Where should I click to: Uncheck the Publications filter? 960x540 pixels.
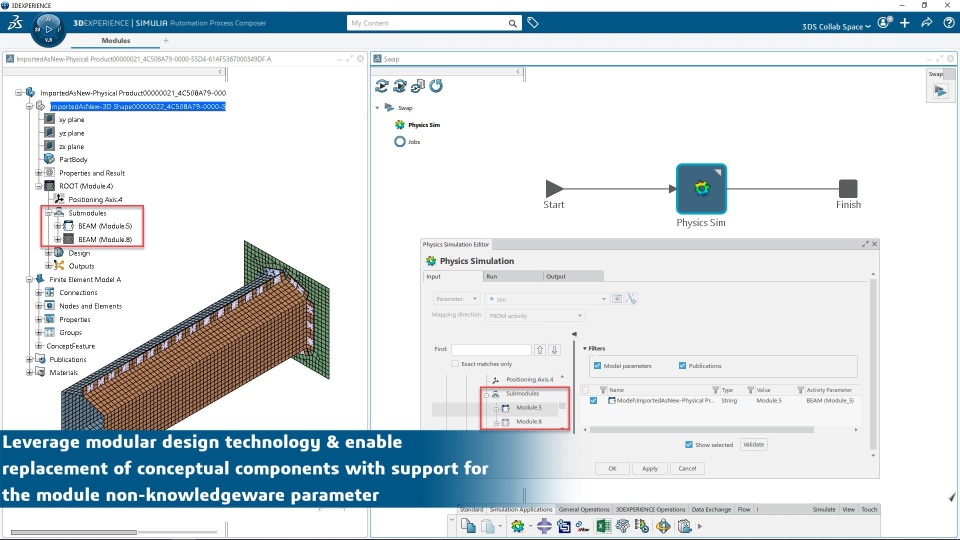(x=682, y=366)
